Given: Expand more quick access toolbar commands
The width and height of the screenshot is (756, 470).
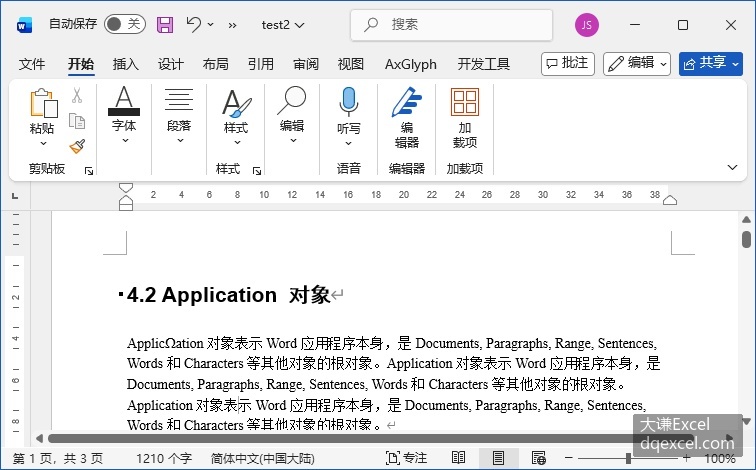Looking at the screenshot, I should coord(232,25).
